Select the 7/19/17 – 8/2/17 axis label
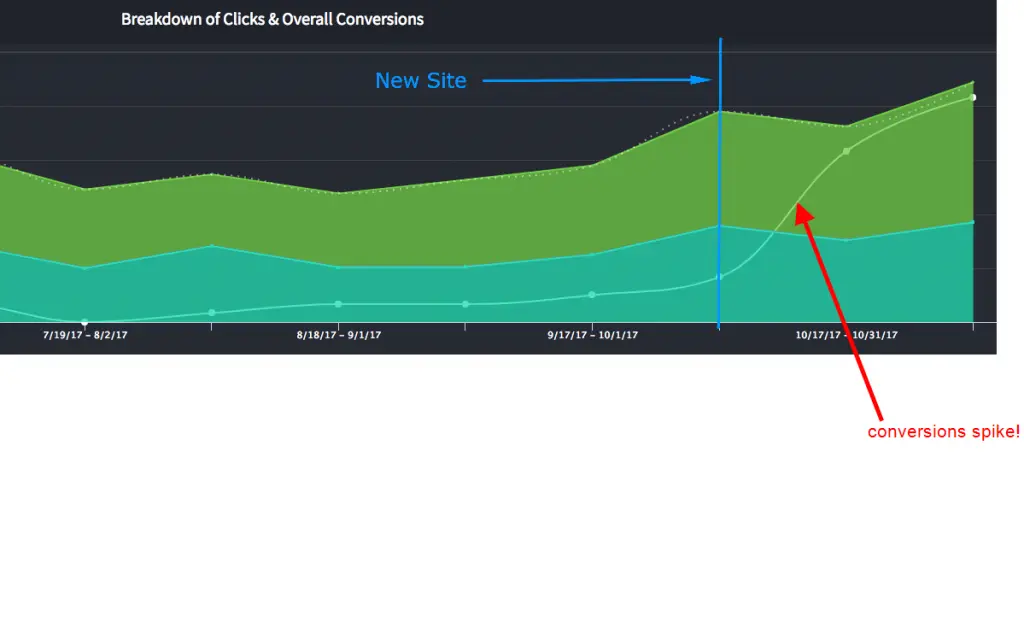This screenshot has width=1024, height=639. pos(85,335)
